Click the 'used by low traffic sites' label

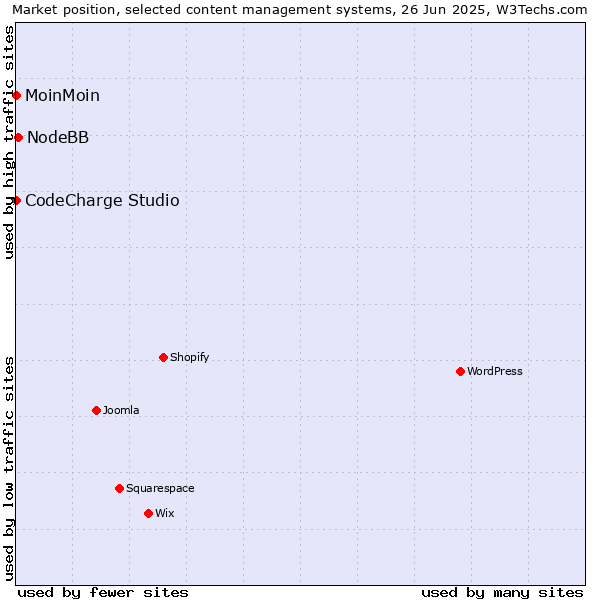pyautogui.click(x=9, y=469)
